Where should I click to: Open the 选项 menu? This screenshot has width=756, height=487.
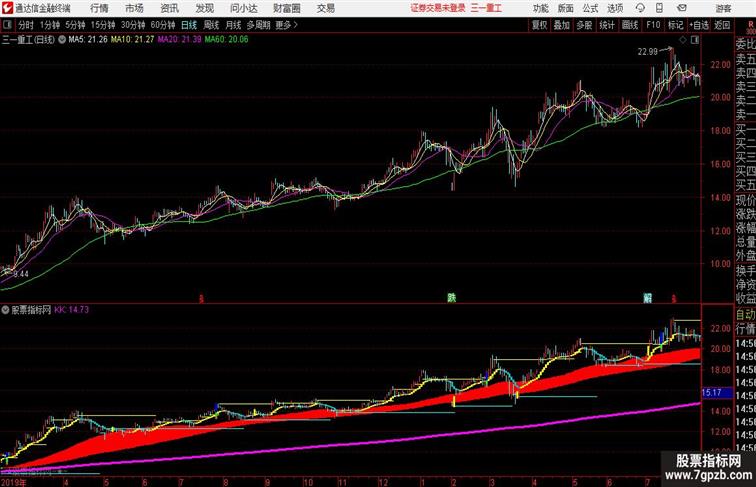[x=615, y=8]
